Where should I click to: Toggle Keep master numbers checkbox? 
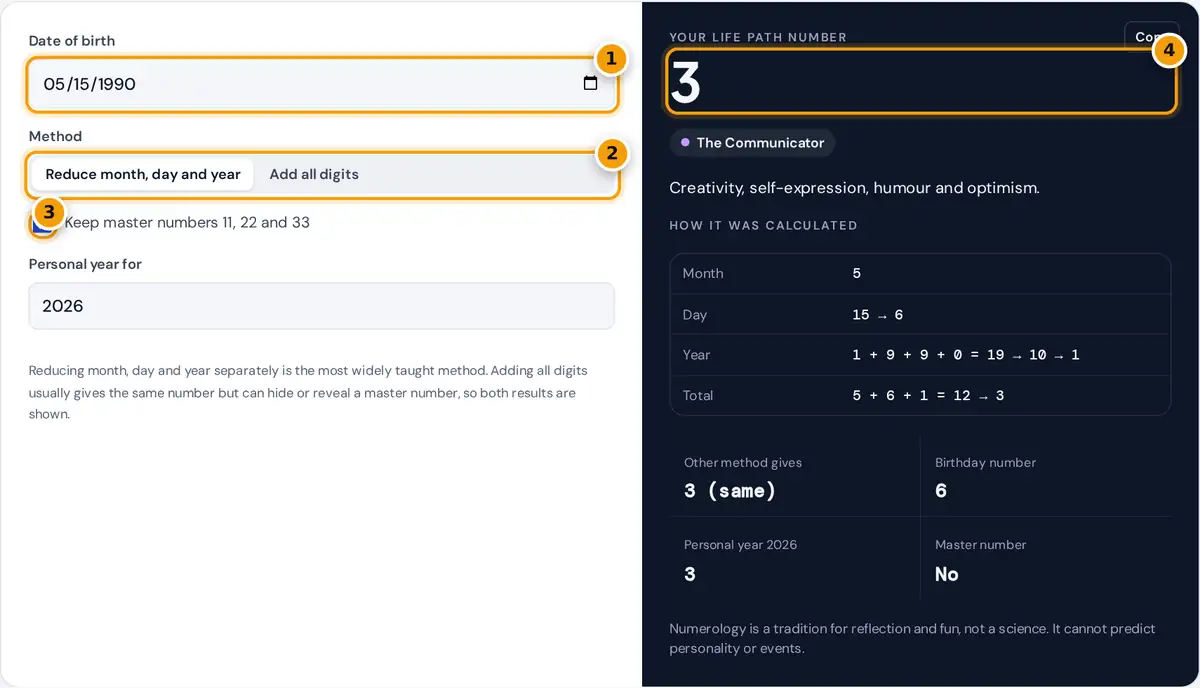coord(42,222)
